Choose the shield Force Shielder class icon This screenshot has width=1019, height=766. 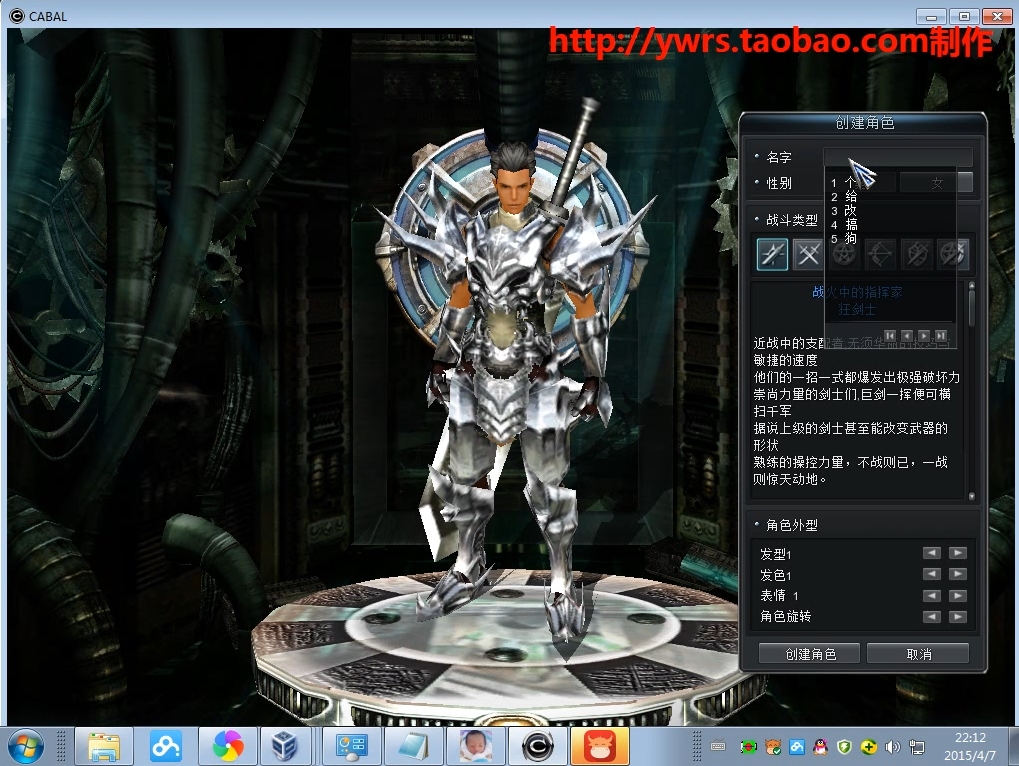[916, 254]
